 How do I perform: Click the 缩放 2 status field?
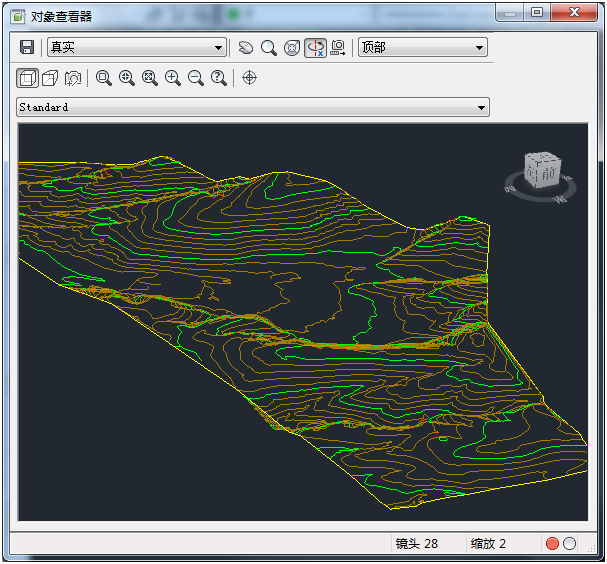click(489, 544)
